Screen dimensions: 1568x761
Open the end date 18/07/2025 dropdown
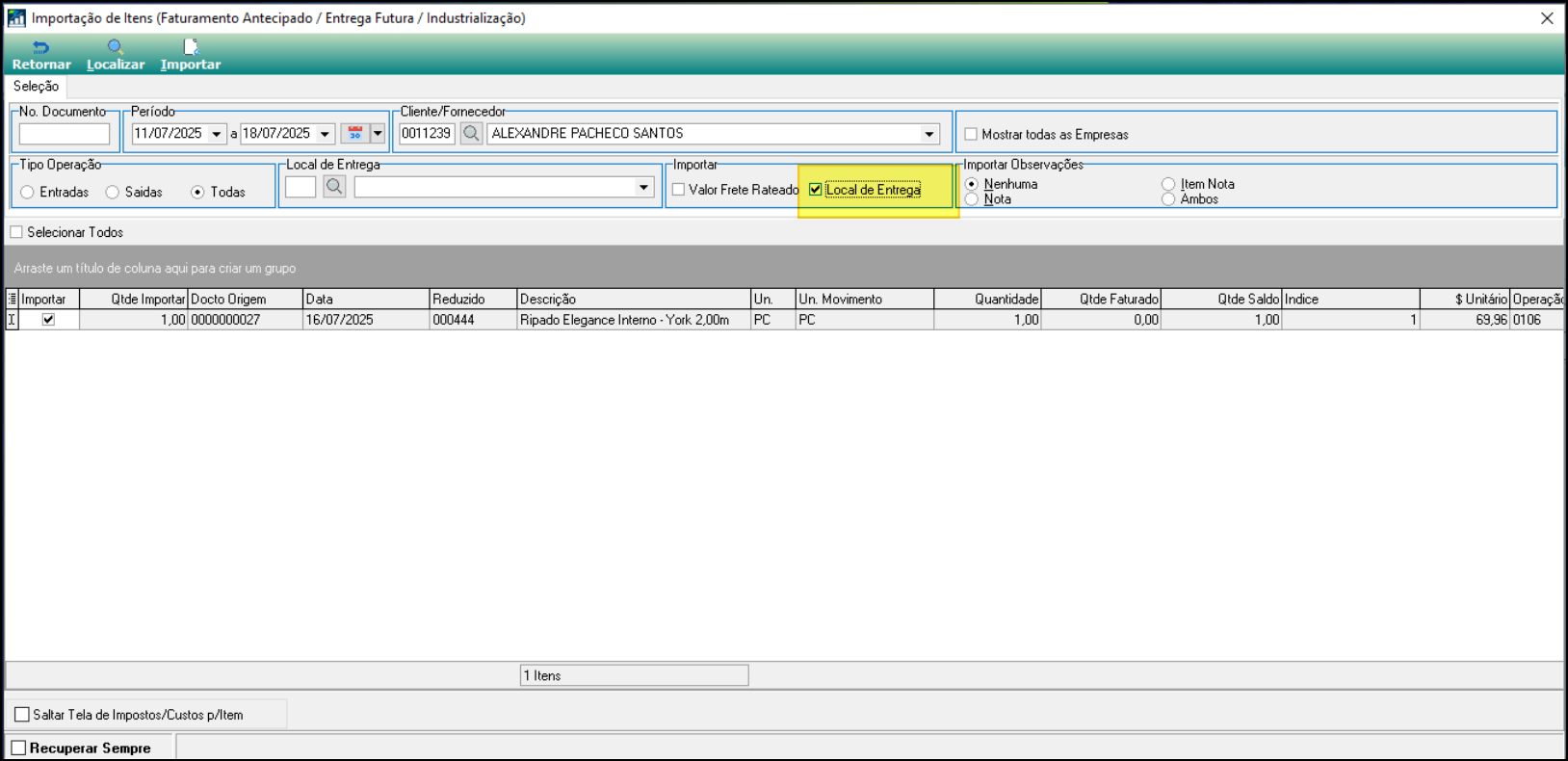326,134
